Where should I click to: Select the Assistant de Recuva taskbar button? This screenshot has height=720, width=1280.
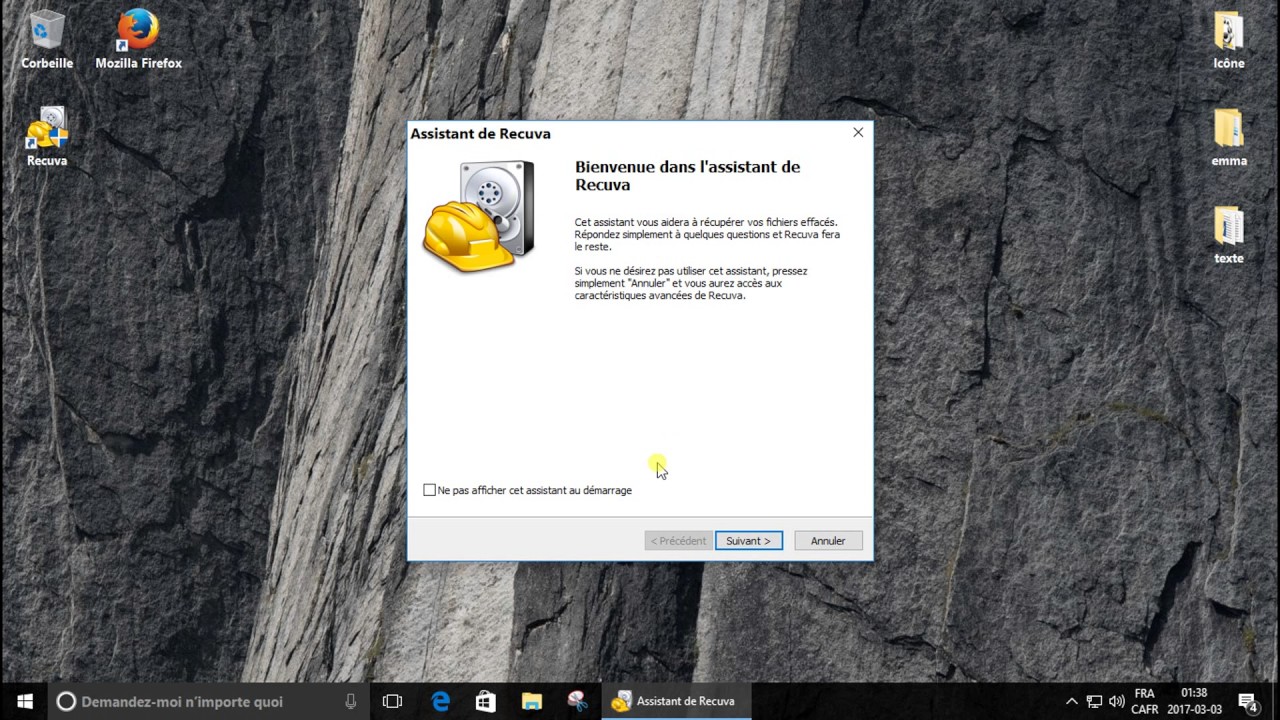[676, 701]
